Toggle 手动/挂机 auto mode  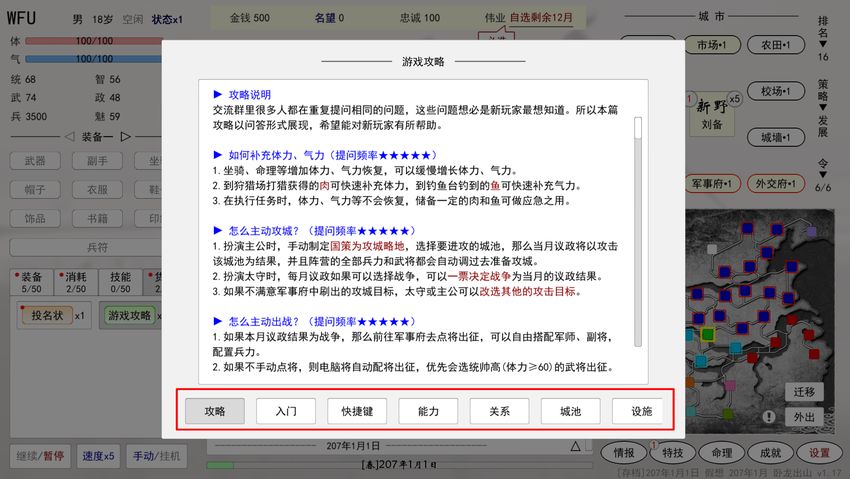tap(160, 456)
